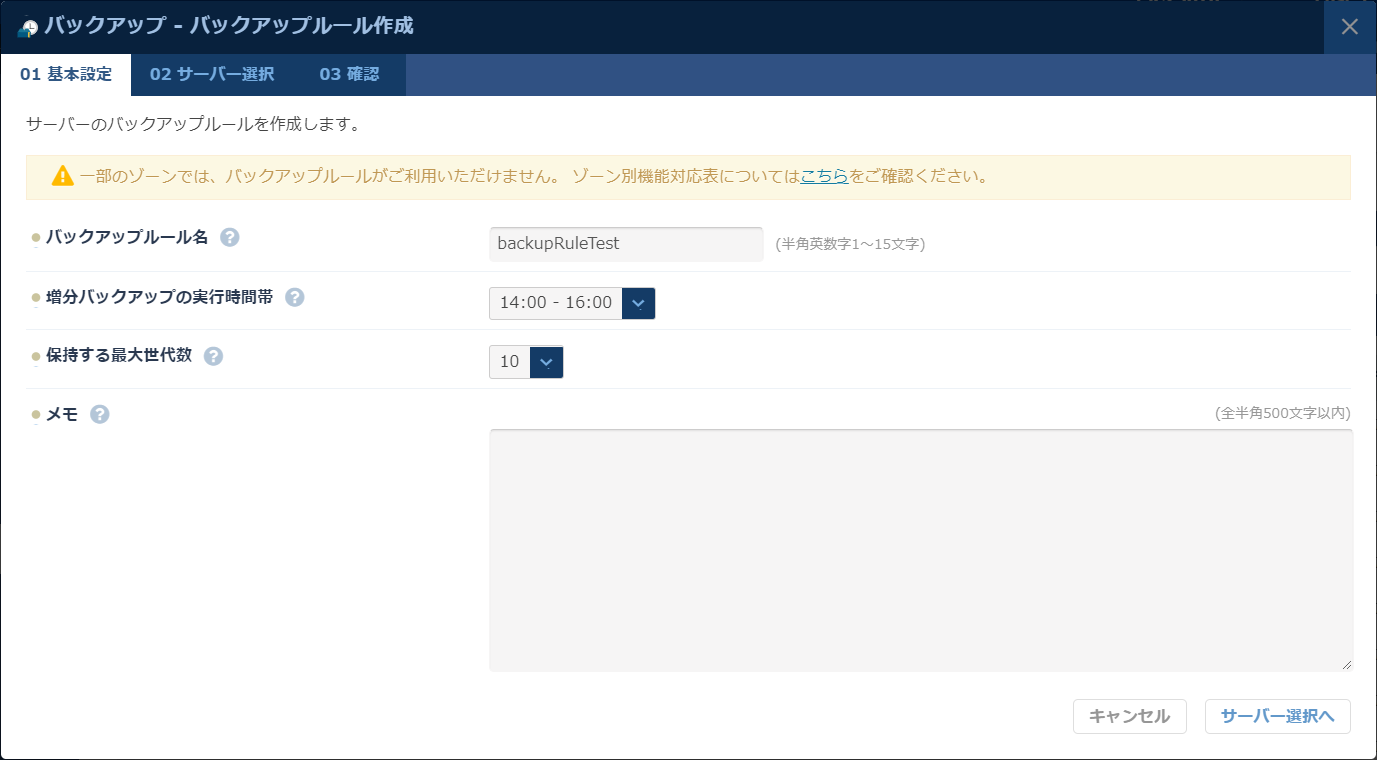1377x760 pixels.
Task: Switch to the 02 サーバー選択 tab
Action: tap(210, 75)
